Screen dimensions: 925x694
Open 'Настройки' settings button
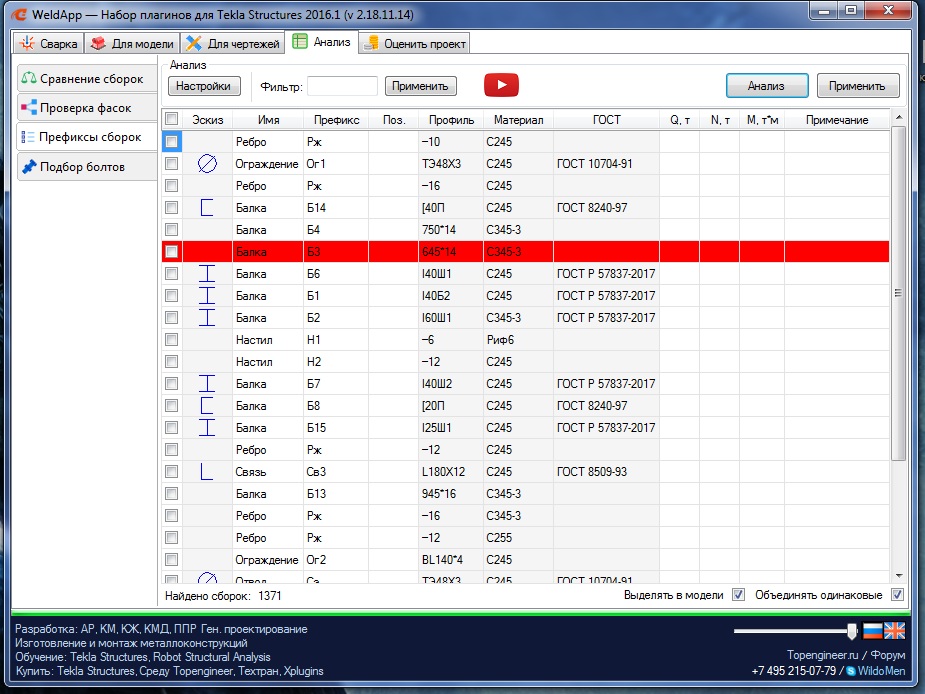click(x=204, y=86)
